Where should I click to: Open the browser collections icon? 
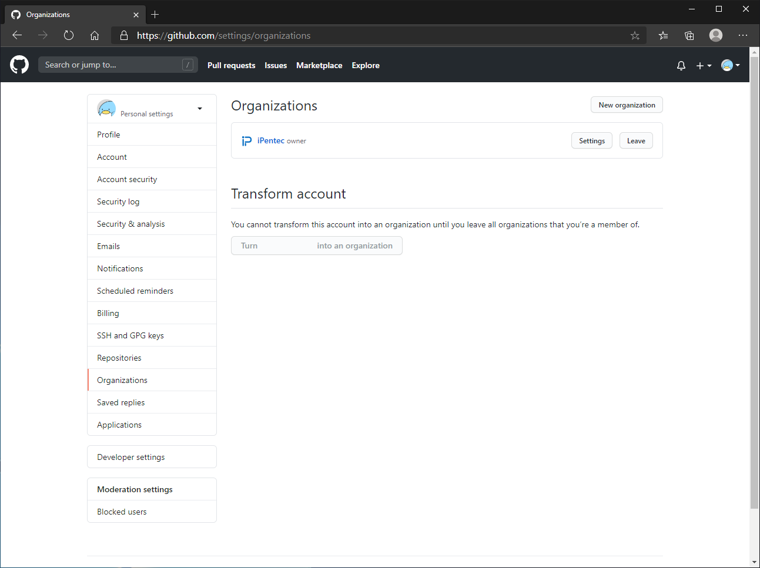[x=689, y=35]
